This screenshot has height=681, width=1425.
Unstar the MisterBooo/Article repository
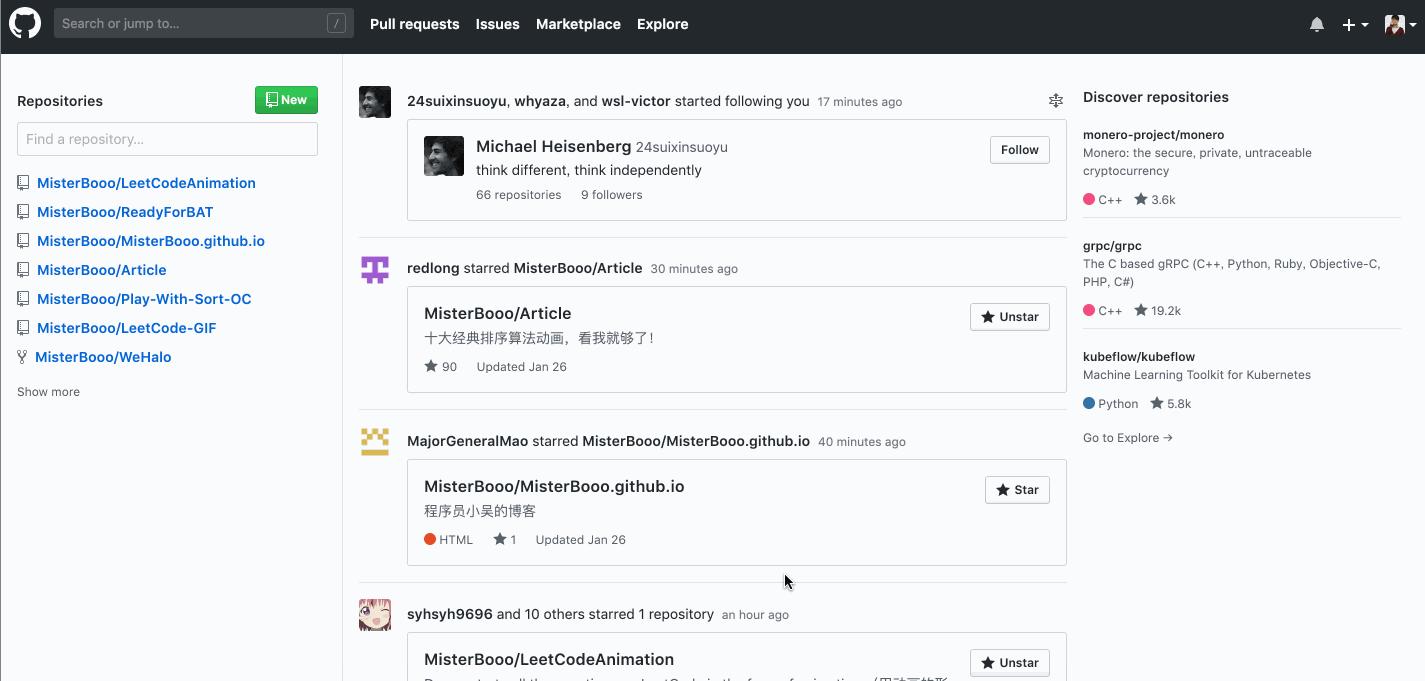coord(1010,317)
